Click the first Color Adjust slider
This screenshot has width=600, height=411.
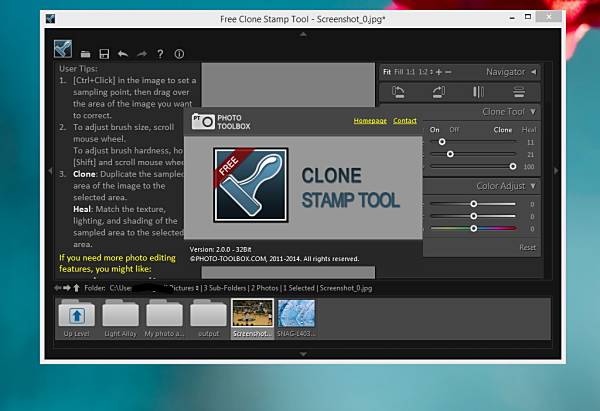pos(473,204)
